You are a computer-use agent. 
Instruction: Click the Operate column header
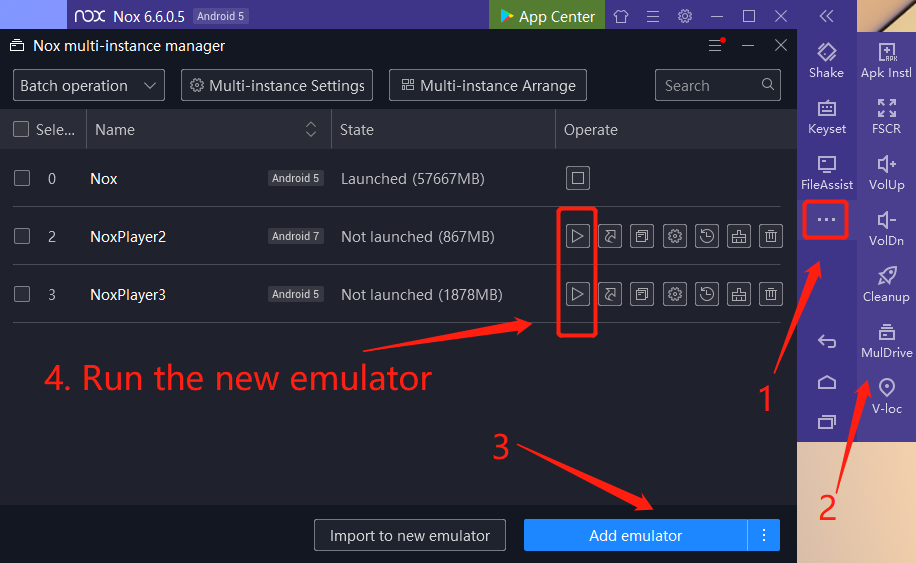[x=591, y=130]
